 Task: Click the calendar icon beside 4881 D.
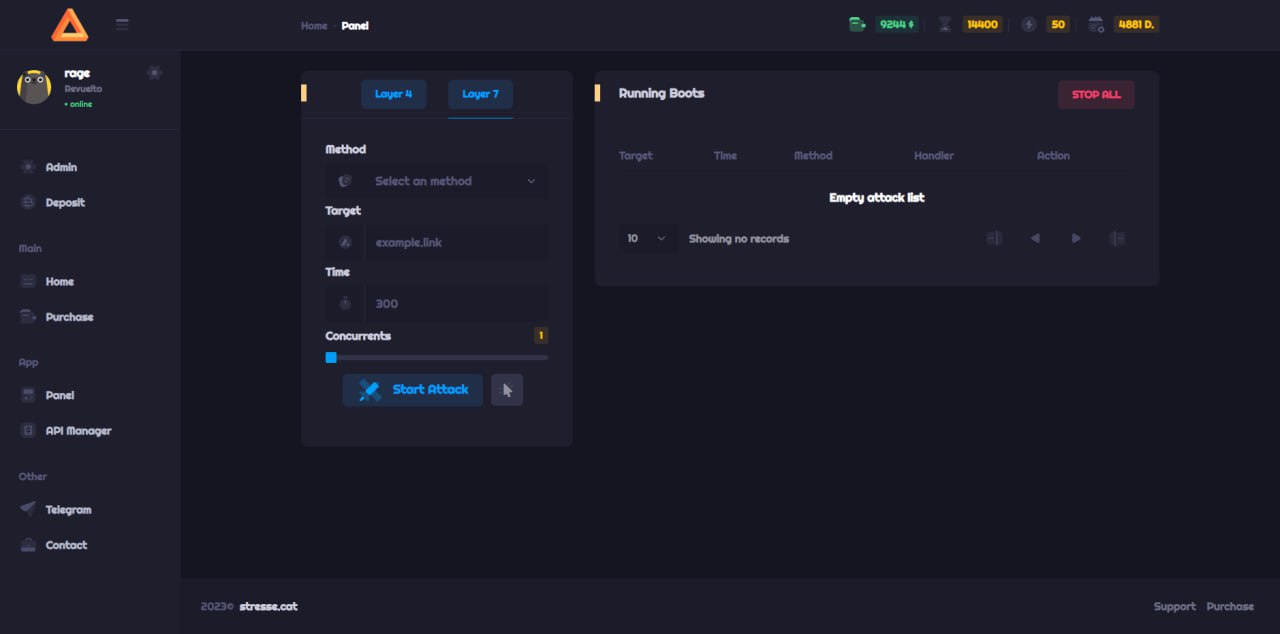1096,25
